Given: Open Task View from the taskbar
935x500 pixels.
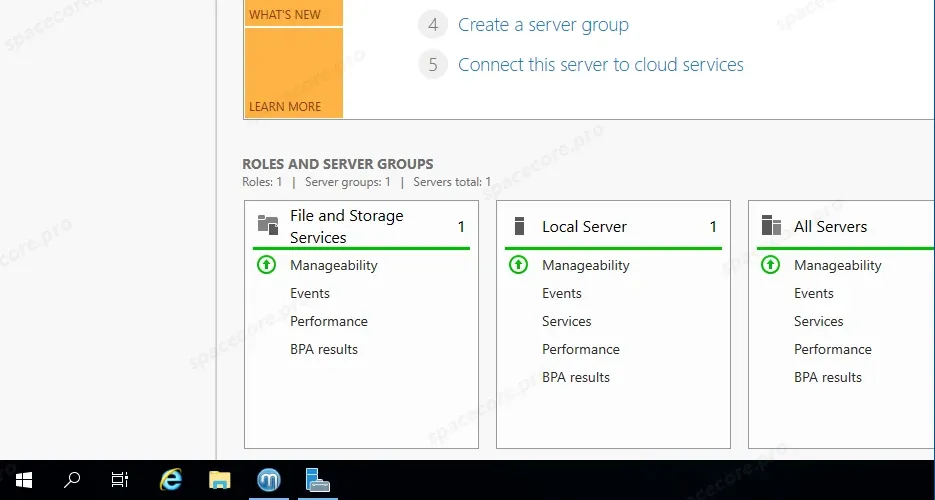Looking at the screenshot, I should pyautogui.click(x=120, y=480).
